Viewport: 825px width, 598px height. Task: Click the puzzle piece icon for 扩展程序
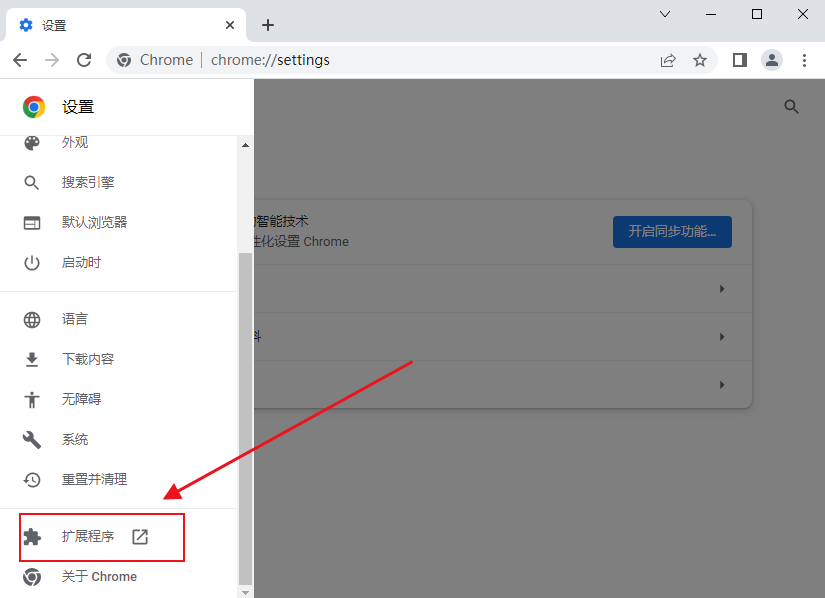32,536
